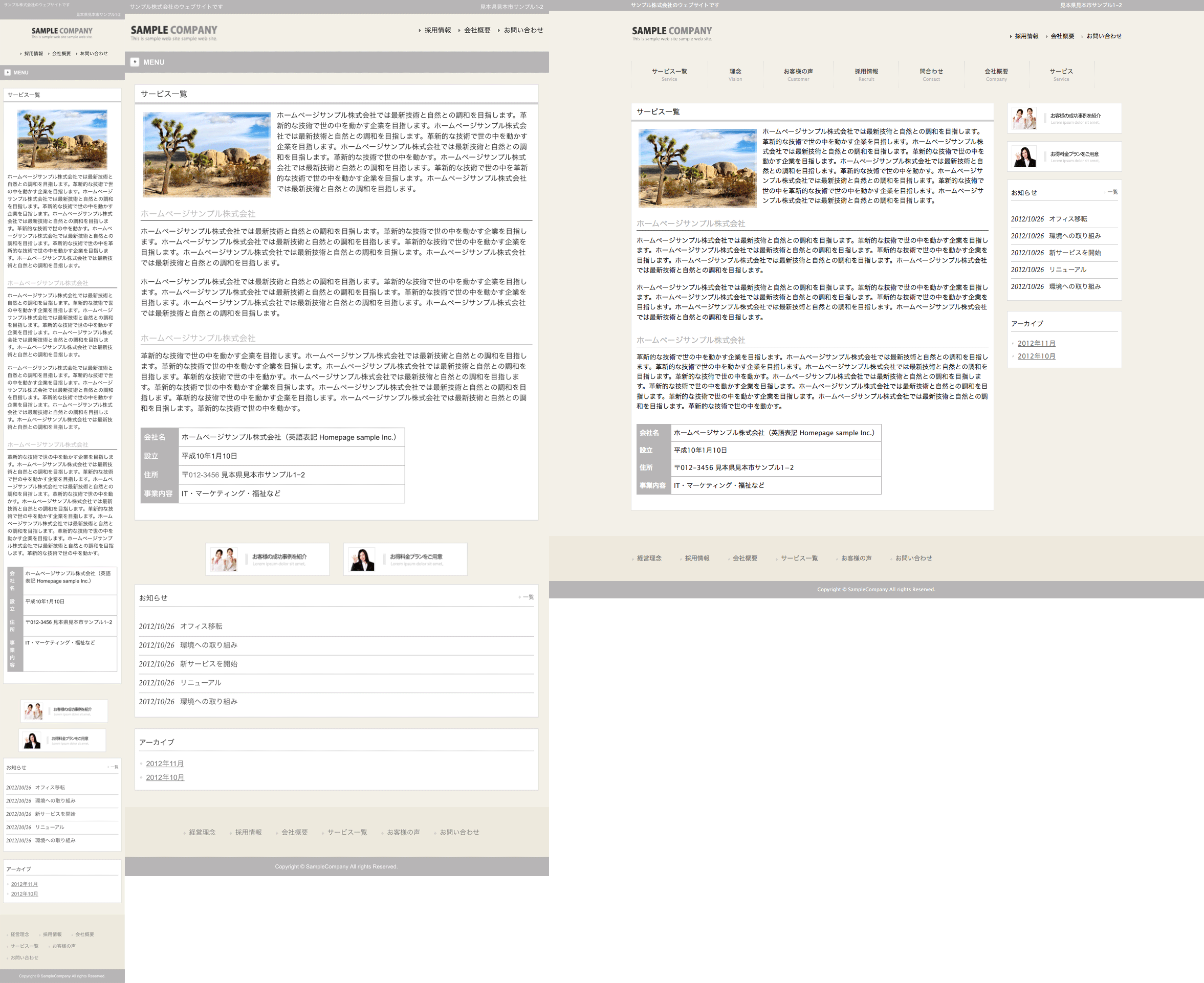Open the 2012年10月 archive link in the tablet layout
This screenshot has width=1204, height=983.
pyautogui.click(x=165, y=777)
